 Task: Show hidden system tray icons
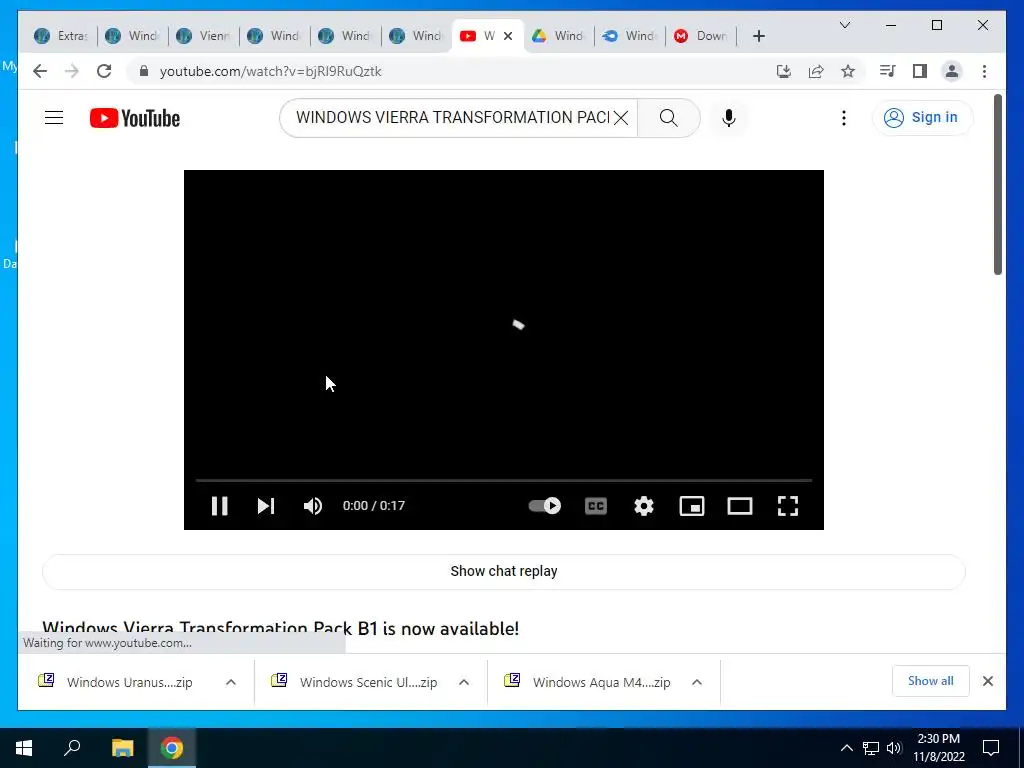click(846, 748)
